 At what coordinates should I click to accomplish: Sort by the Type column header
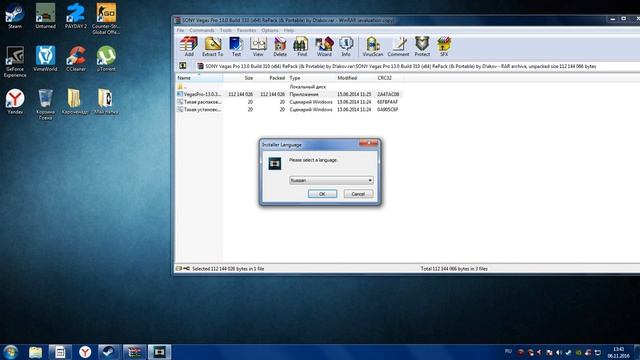(311, 78)
